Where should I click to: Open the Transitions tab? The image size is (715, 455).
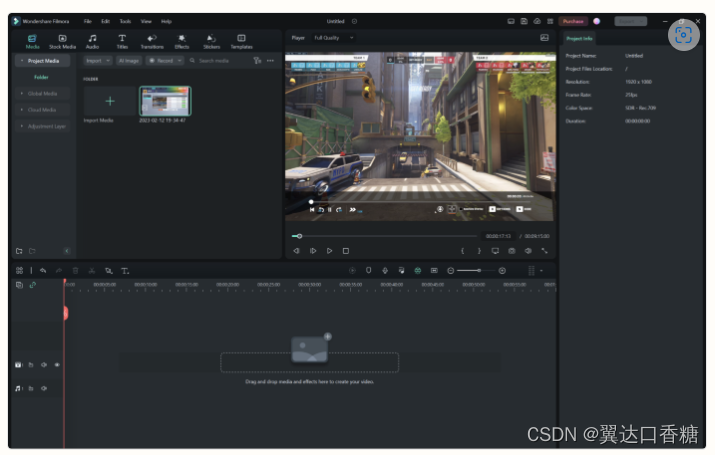click(152, 41)
